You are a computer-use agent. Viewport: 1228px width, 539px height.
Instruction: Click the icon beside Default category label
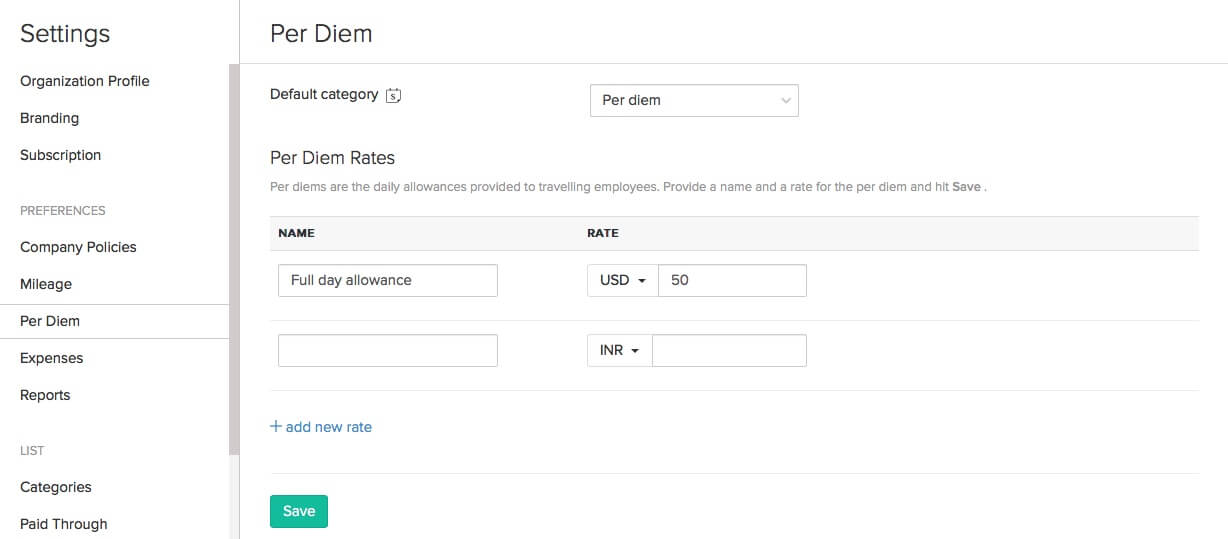pyautogui.click(x=393, y=95)
